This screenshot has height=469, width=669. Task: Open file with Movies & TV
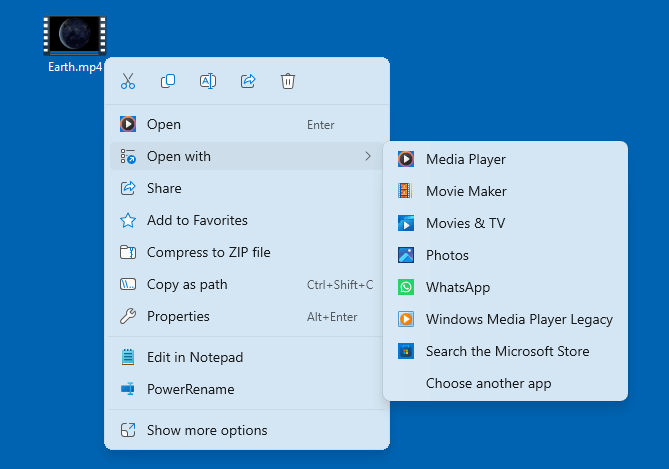(505, 223)
